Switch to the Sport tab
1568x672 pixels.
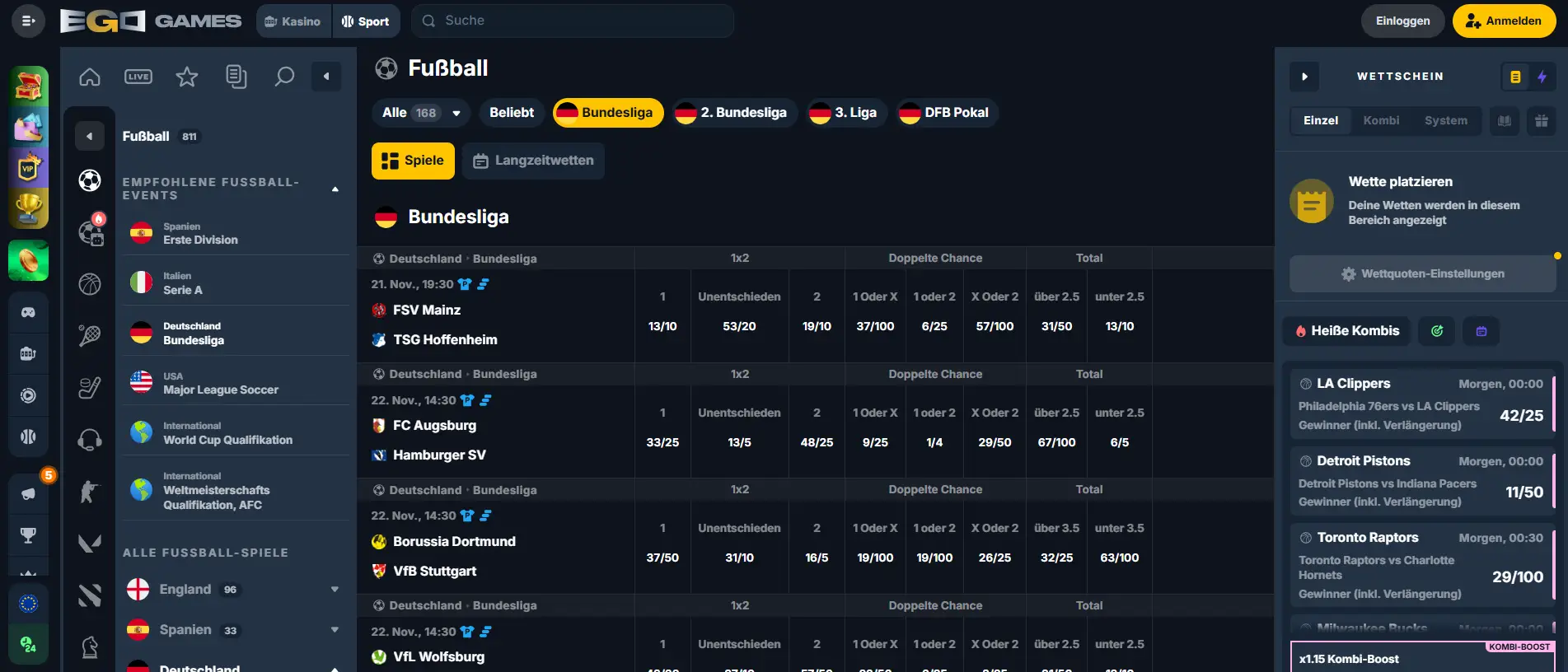pyautogui.click(x=366, y=21)
